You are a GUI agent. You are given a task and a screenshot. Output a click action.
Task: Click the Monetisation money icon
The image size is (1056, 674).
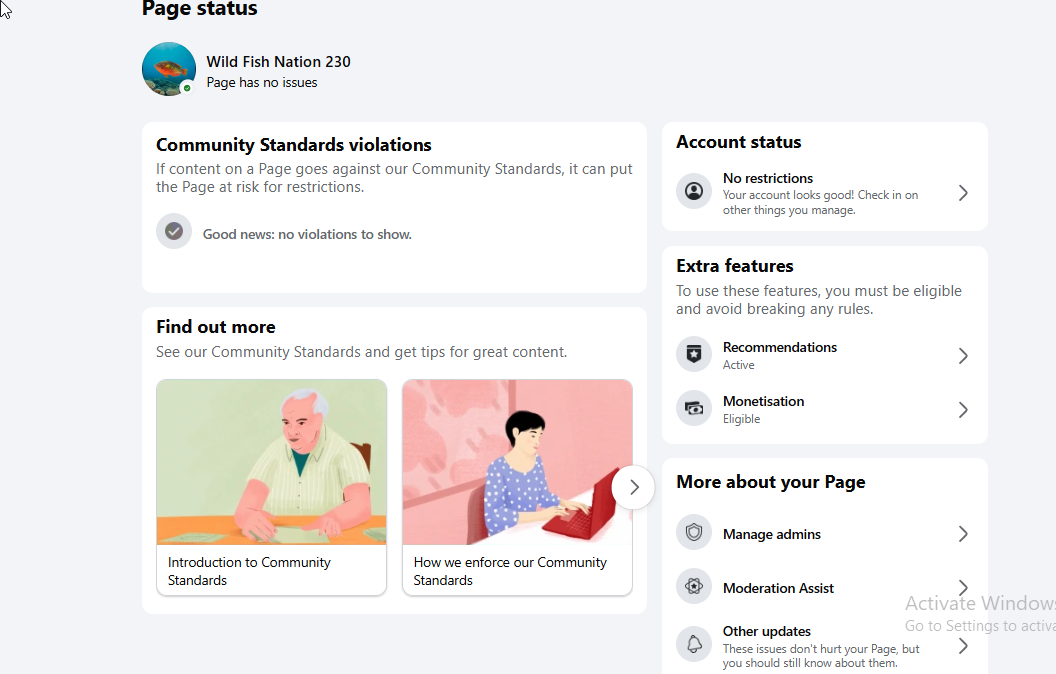[x=694, y=408]
